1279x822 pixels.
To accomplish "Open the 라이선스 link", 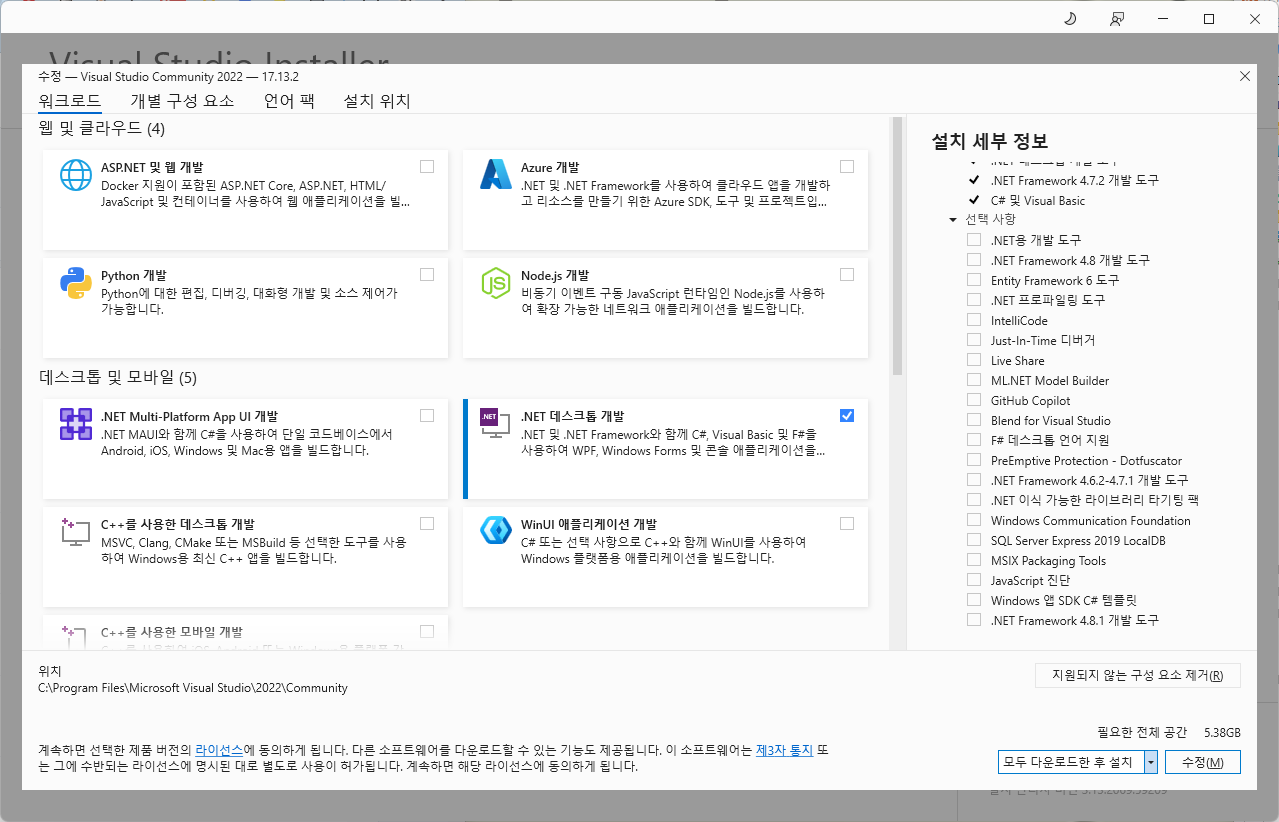I will pos(219,749).
